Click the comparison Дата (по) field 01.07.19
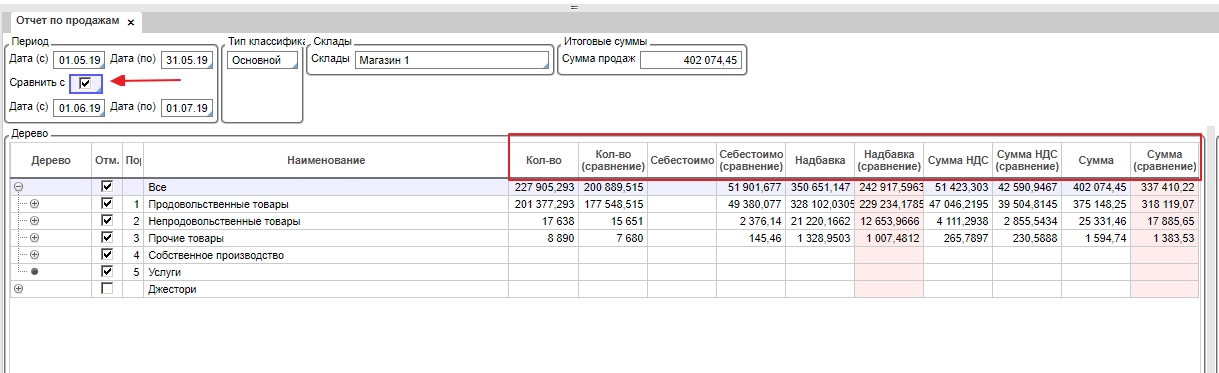The image size is (1219, 373). click(x=185, y=107)
